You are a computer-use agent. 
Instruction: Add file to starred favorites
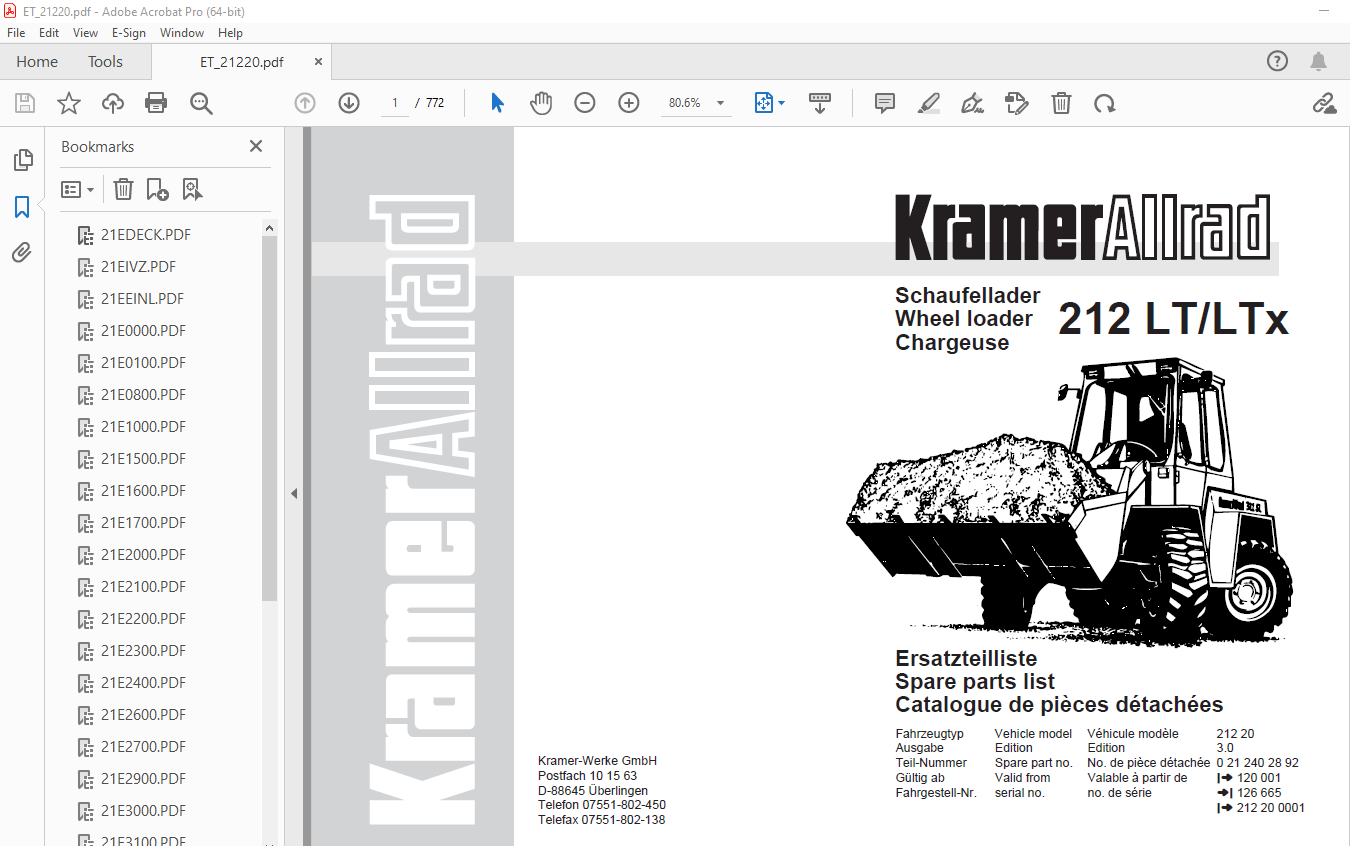point(68,103)
